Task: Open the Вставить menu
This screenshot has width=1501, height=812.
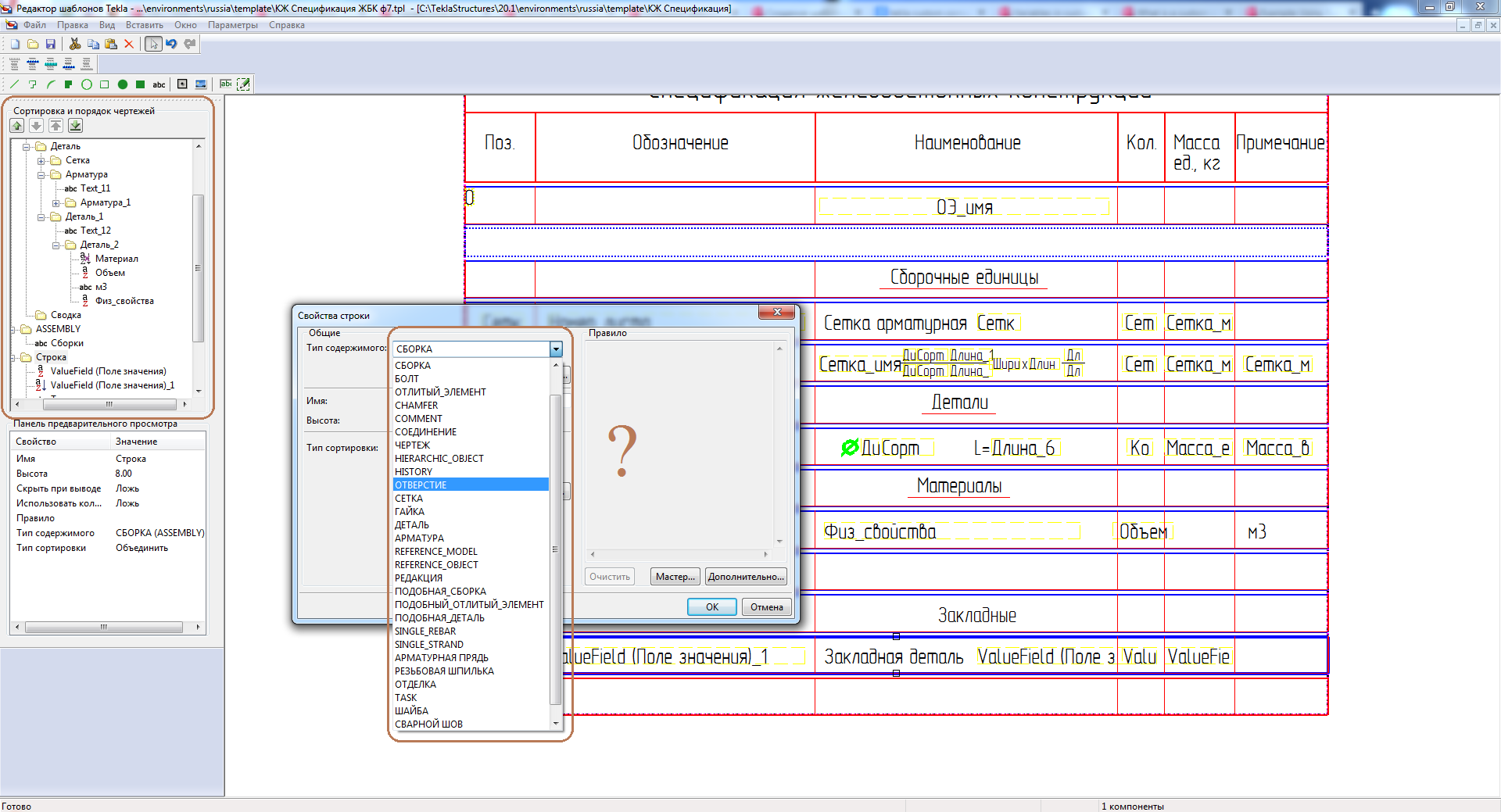Action: [x=144, y=25]
